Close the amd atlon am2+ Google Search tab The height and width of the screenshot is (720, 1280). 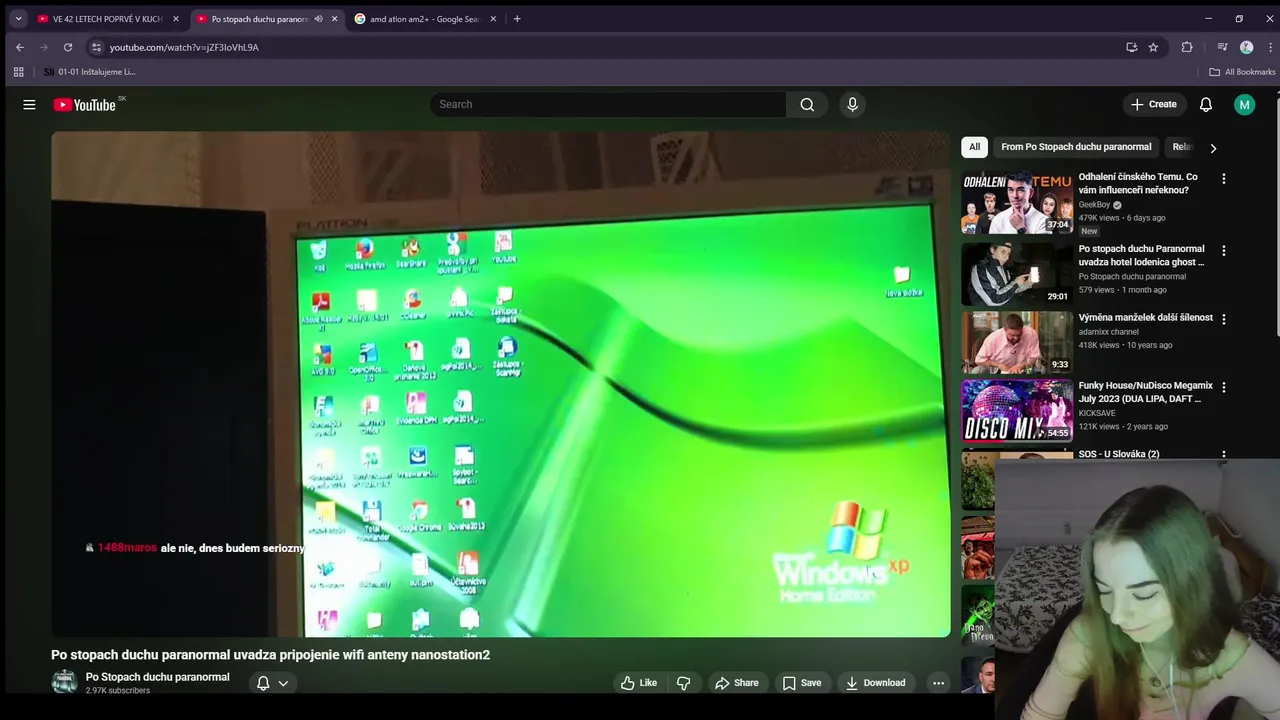coord(493,19)
